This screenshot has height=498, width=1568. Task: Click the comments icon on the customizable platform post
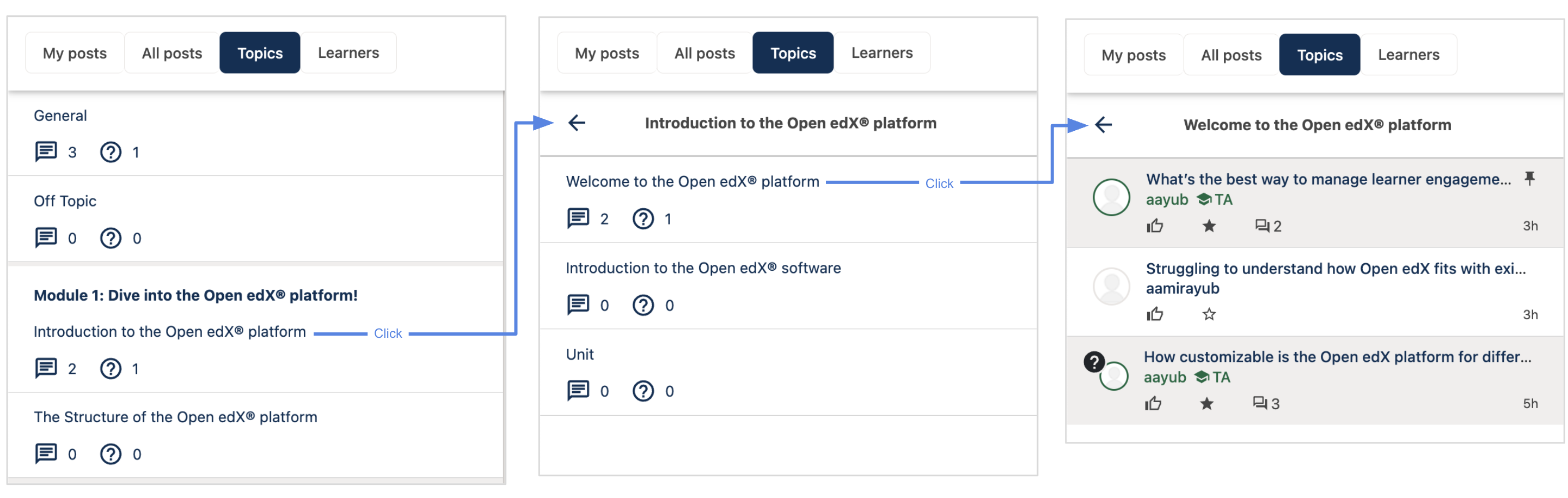(1259, 404)
